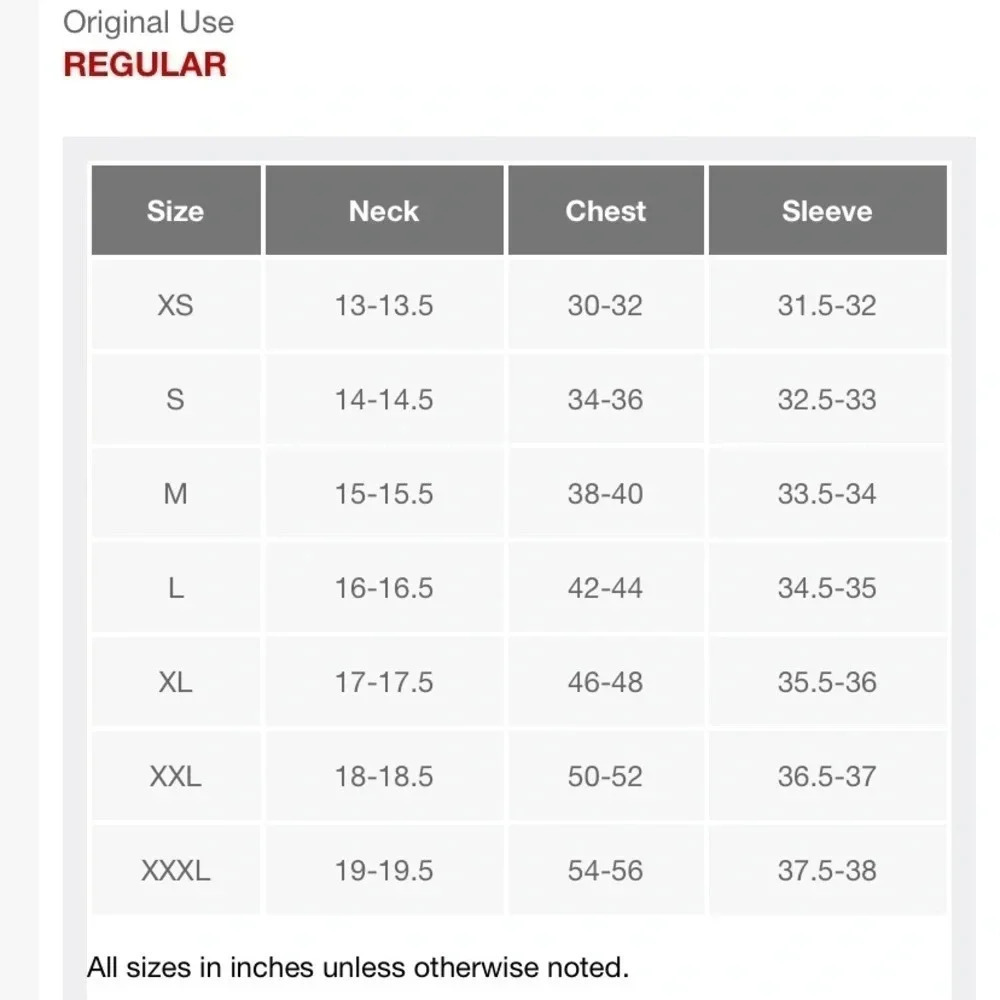The height and width of the screenshot is (1000, 1000).
Task: Select the XL size row label
Action: coord(176,682)
